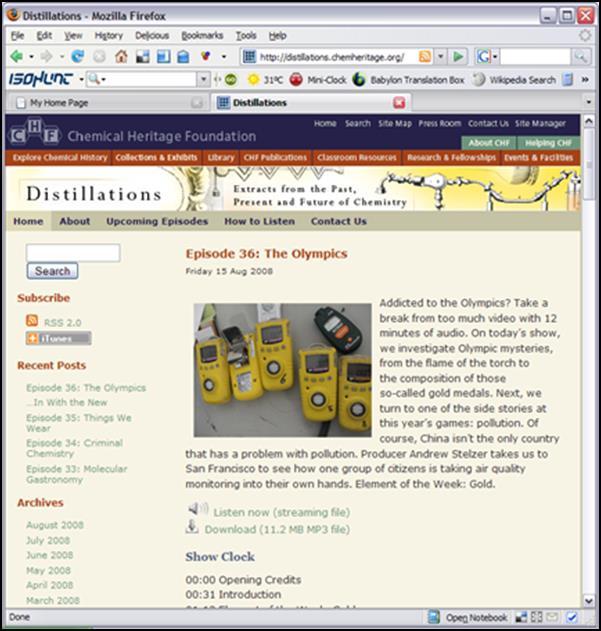Open Babylon Translation Box
The height and width of the screenshot is (631, 601).
tap(409, 80)
